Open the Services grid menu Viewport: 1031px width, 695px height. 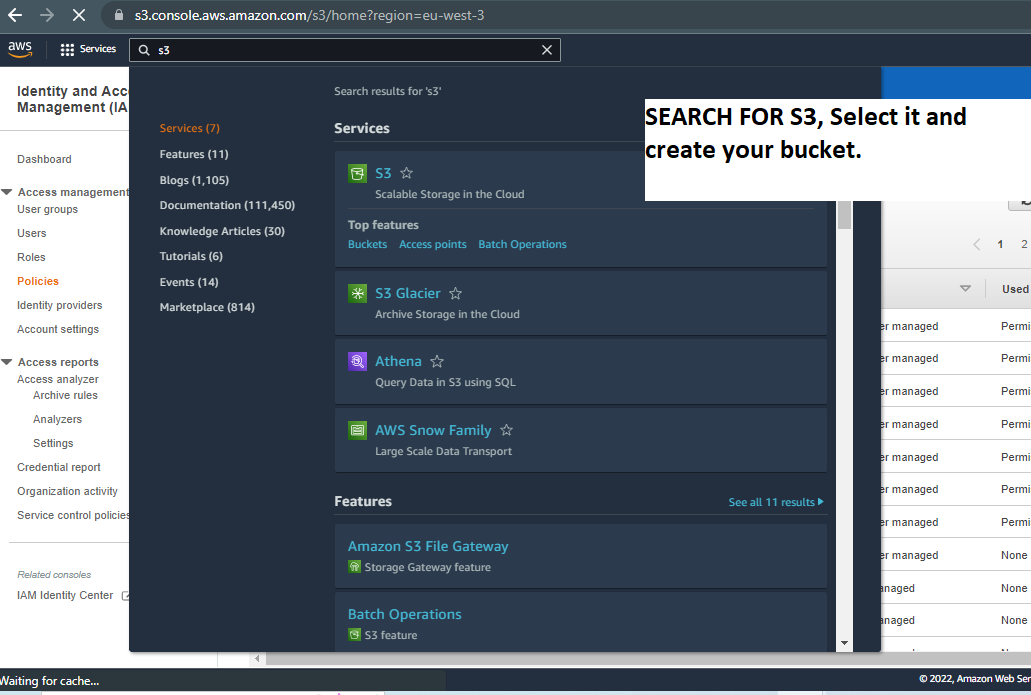[88, 49]
